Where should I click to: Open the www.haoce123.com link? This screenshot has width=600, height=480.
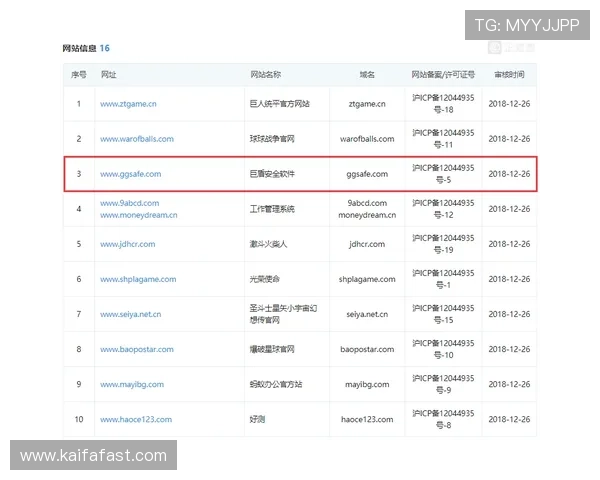(x=136, y=420)
